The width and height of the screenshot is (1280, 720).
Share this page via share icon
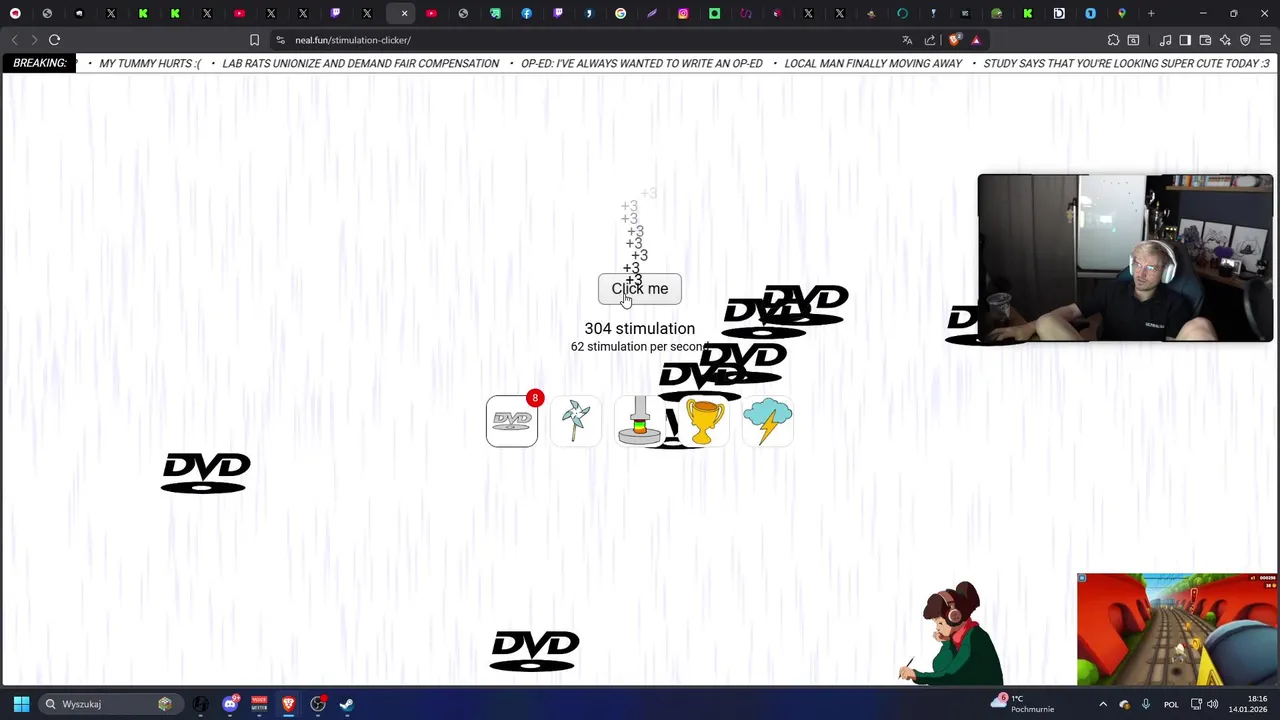pos(930,40)
